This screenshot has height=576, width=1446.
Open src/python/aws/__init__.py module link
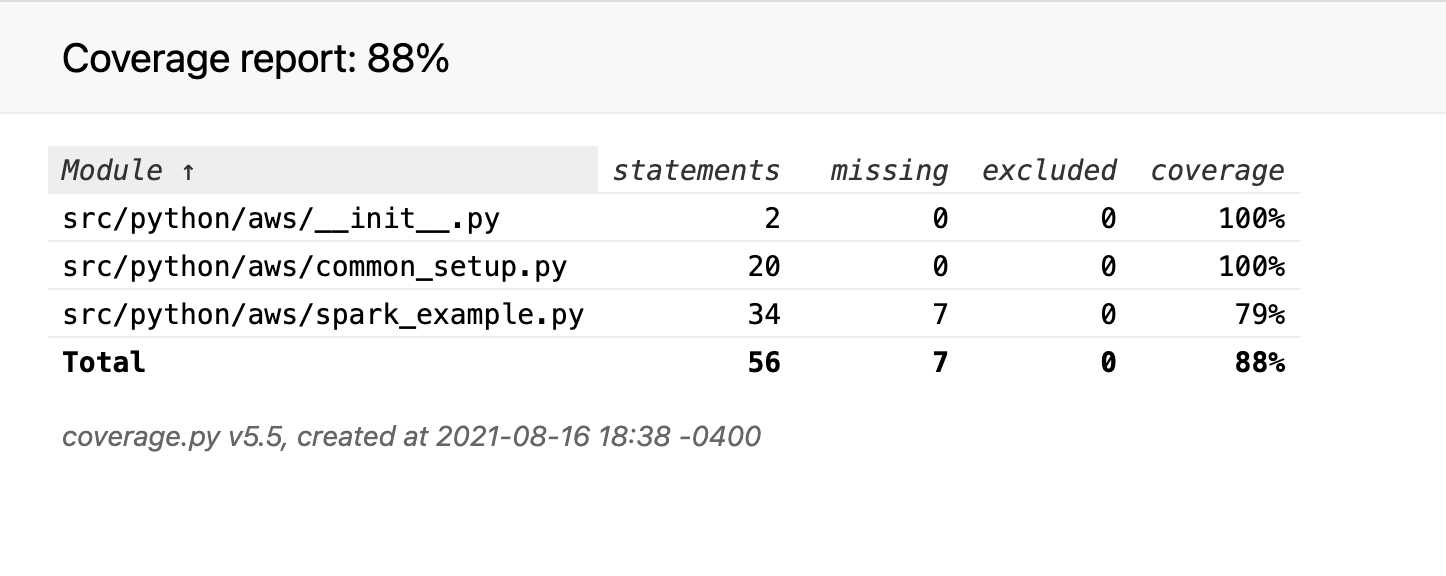(x=280, y=218)
